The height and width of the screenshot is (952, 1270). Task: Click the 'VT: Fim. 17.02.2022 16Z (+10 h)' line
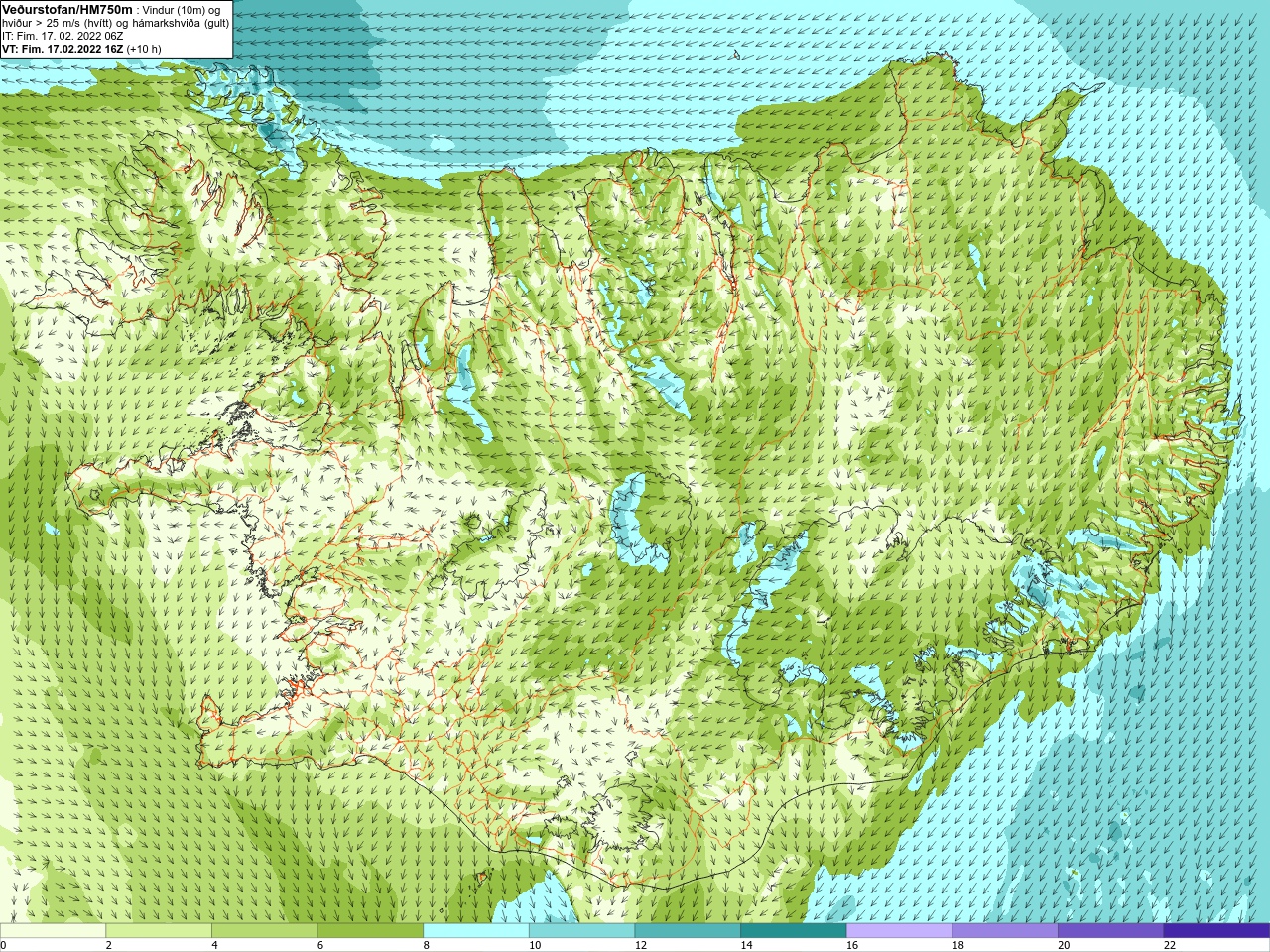(x=81, y=49)
